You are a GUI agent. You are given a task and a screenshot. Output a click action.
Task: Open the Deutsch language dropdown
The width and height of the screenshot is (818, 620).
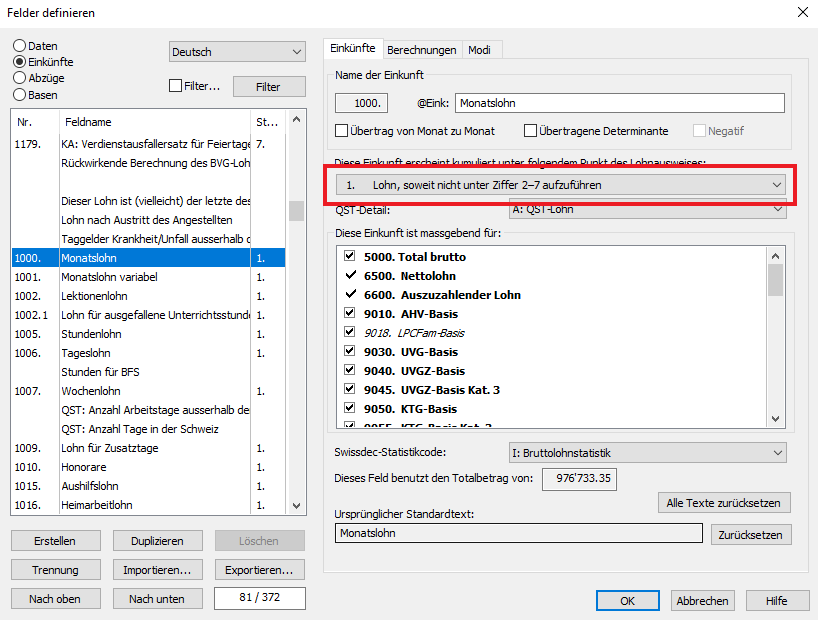click(237, 52)
